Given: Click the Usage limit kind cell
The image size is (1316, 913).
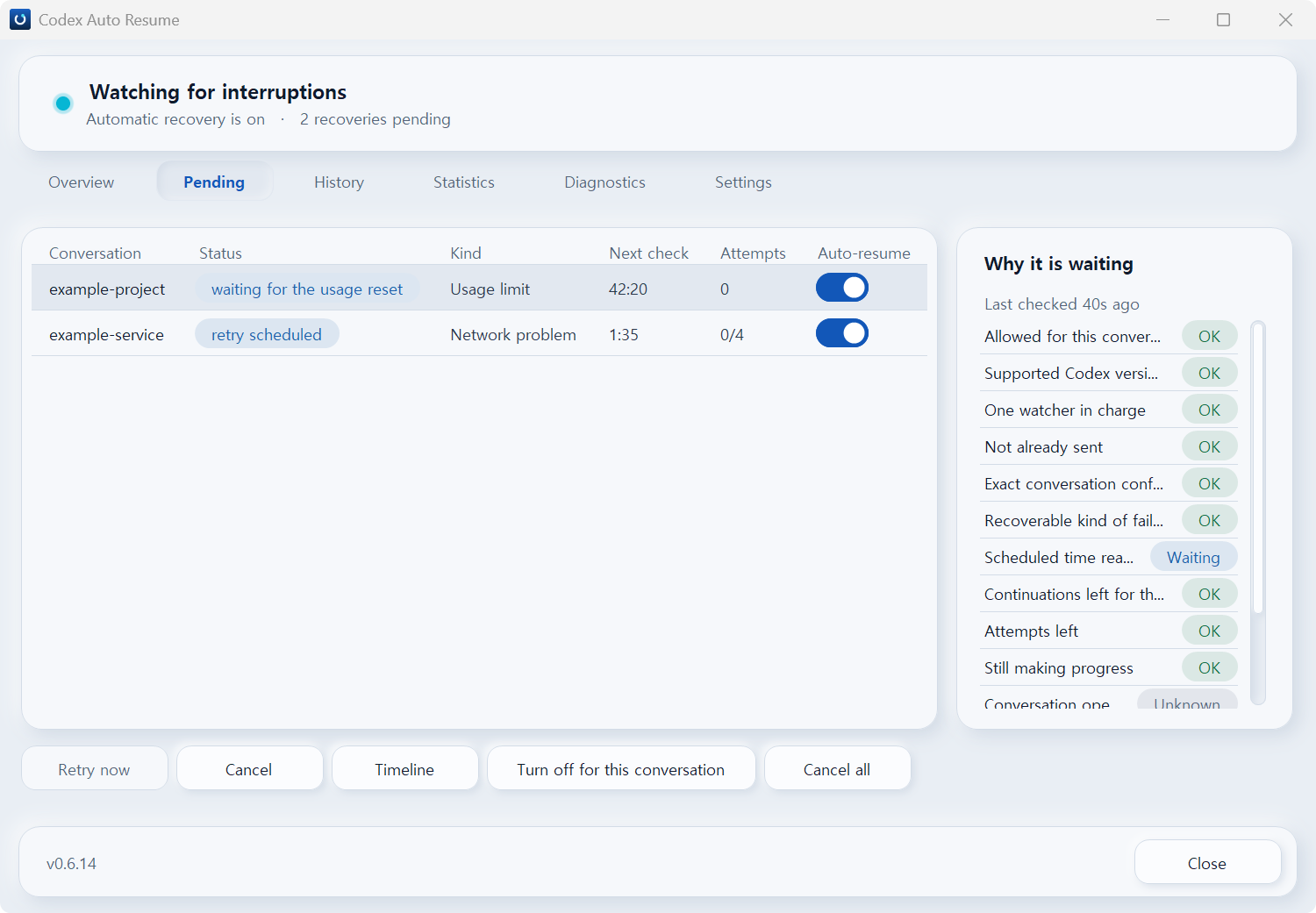Looking at the screenshot, I should 490,289.
